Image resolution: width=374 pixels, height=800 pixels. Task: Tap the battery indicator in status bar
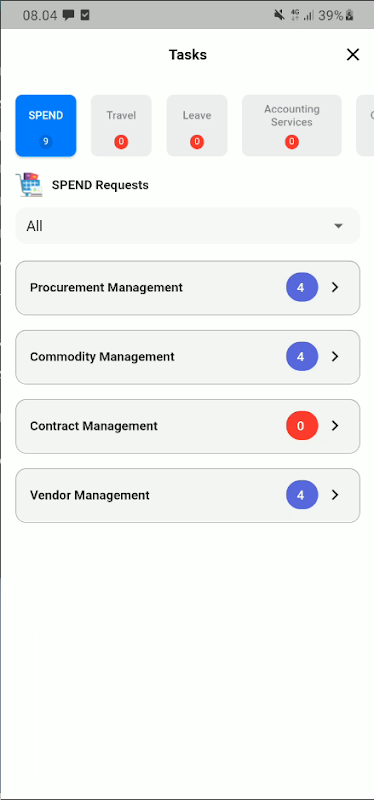[350, 15]
